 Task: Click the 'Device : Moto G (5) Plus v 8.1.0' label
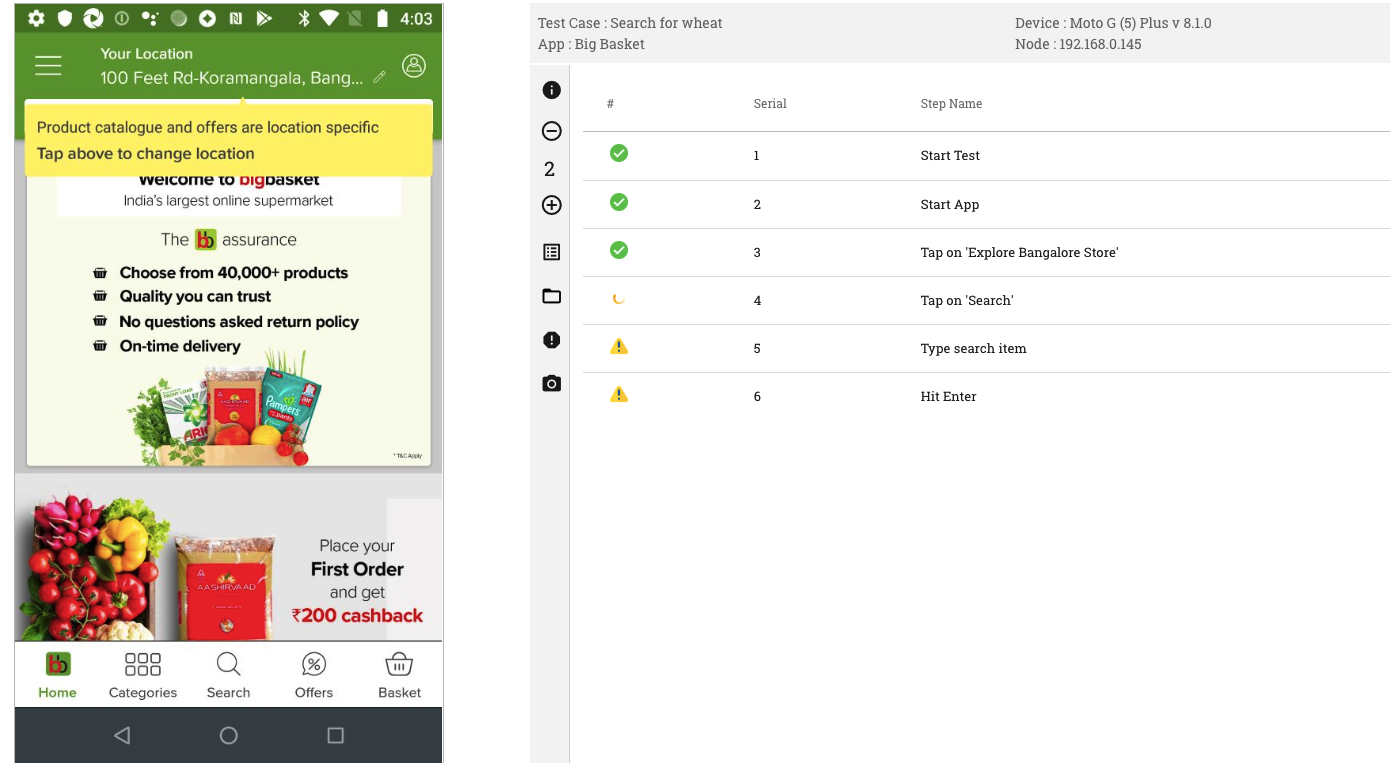tap(1113, 23)
